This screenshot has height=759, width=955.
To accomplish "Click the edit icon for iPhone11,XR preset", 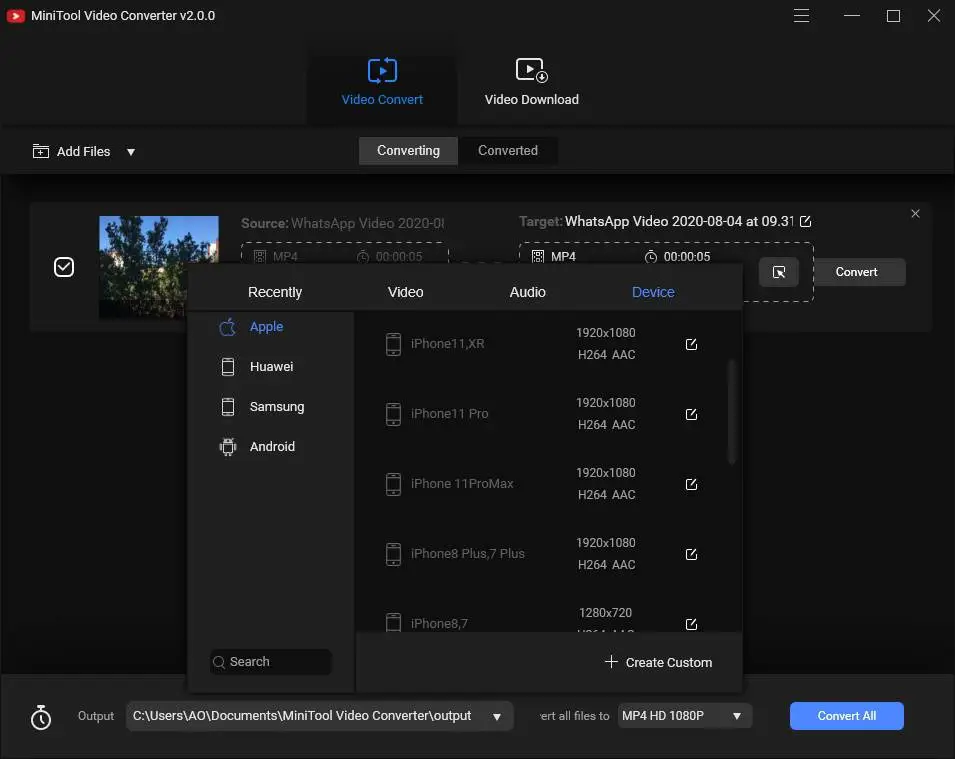I will click(x=691, y=344).
